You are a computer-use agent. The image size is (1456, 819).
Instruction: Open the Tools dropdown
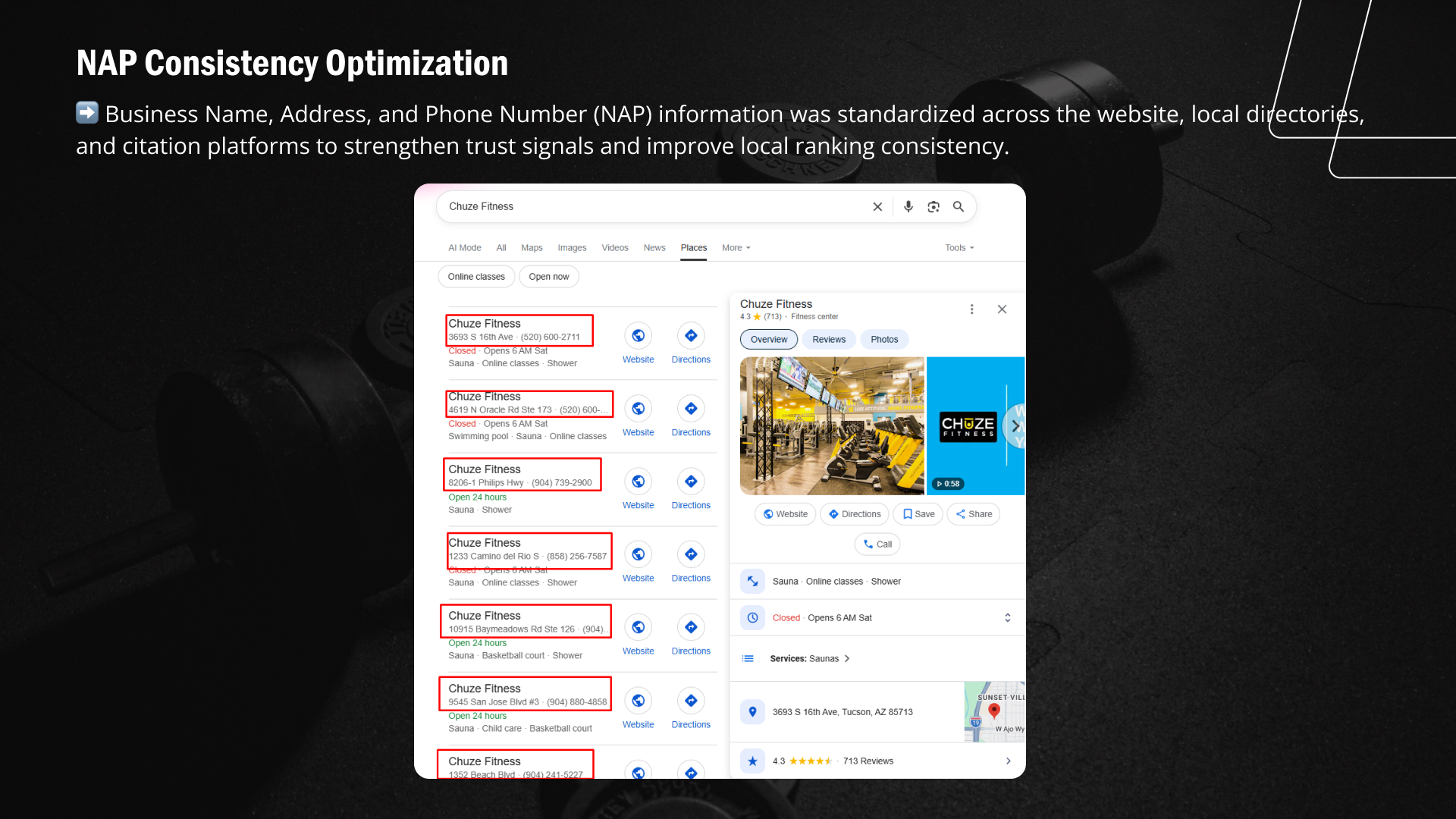point(959,248)
